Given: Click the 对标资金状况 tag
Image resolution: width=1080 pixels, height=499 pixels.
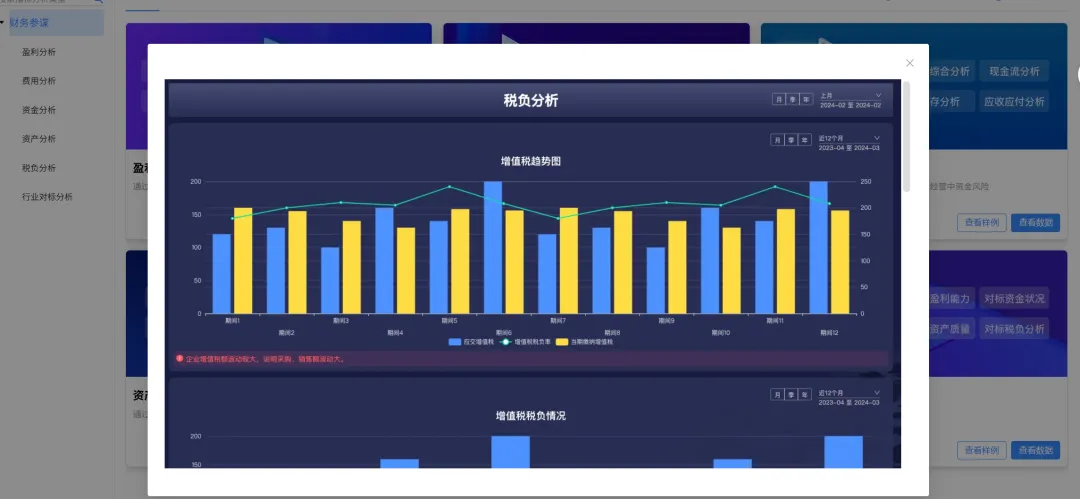Looking at the screenshot, I should (1015, 298).
